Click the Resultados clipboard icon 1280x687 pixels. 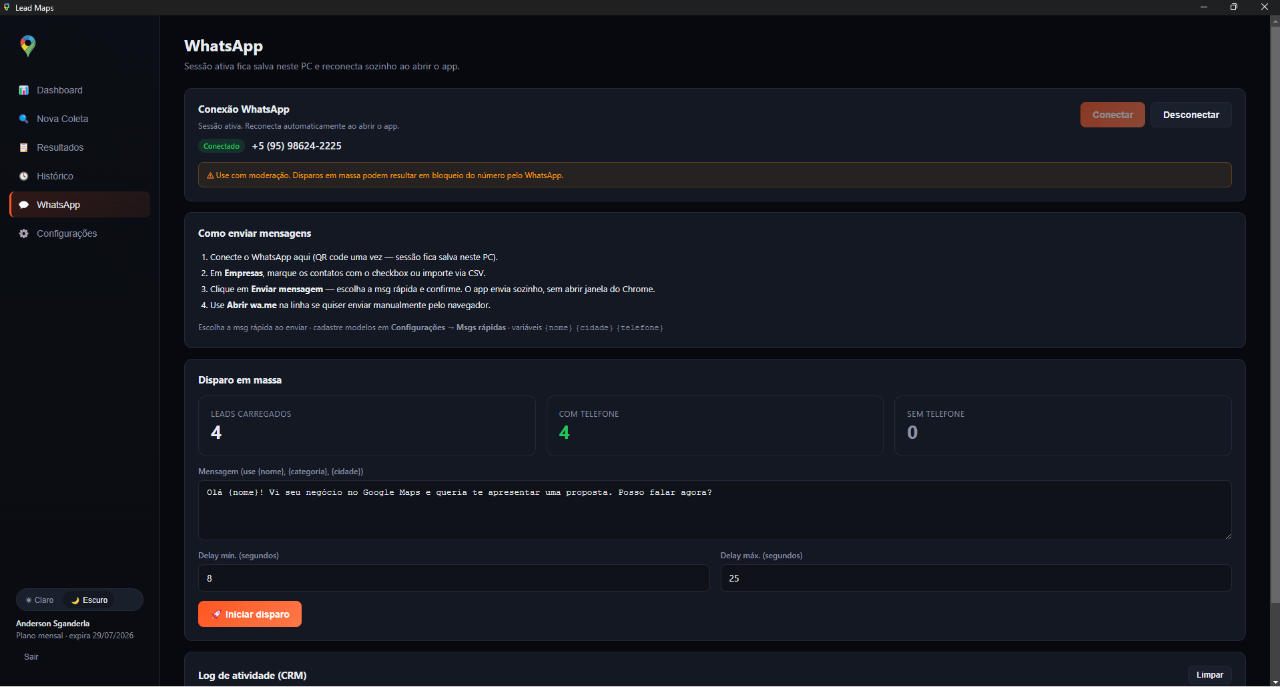tap(23, 147)
